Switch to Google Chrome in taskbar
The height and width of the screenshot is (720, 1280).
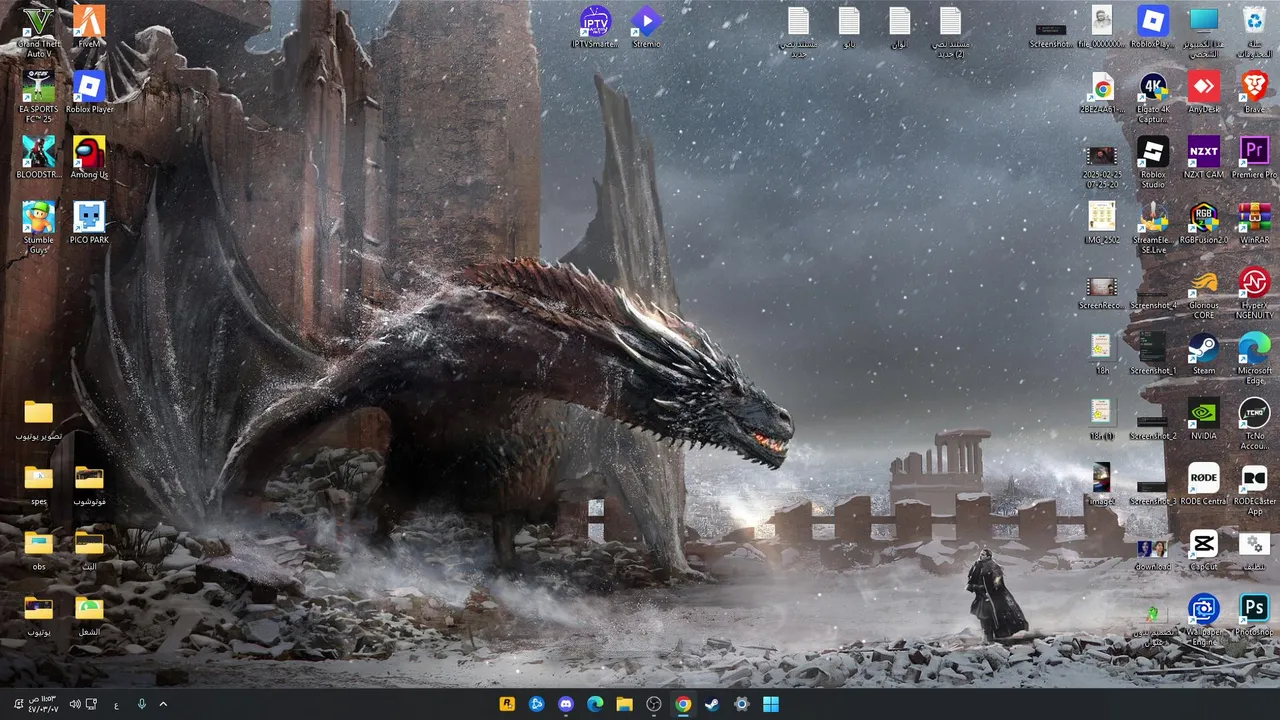[683, 704]
